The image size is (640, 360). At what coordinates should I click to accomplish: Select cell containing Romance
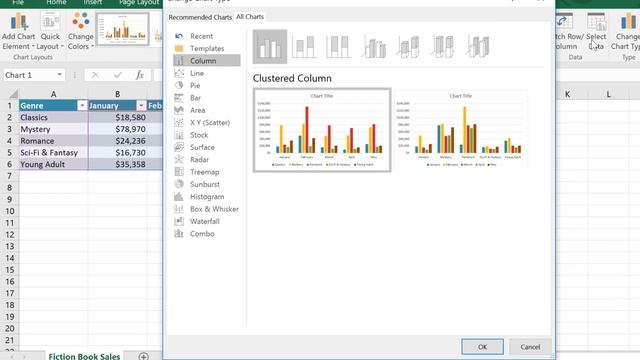[x=53, y=141]
